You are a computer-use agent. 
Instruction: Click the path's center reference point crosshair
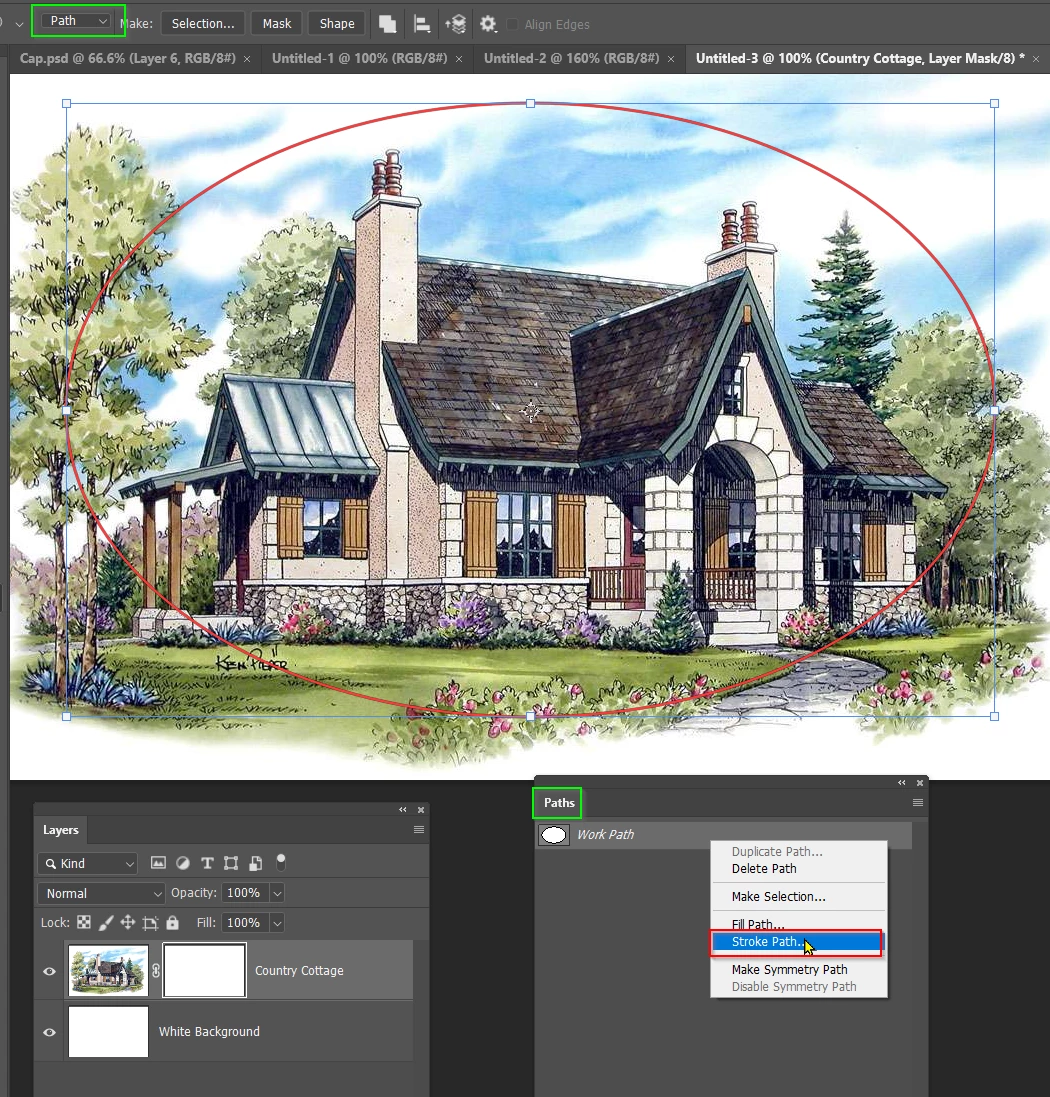[531, 412]
